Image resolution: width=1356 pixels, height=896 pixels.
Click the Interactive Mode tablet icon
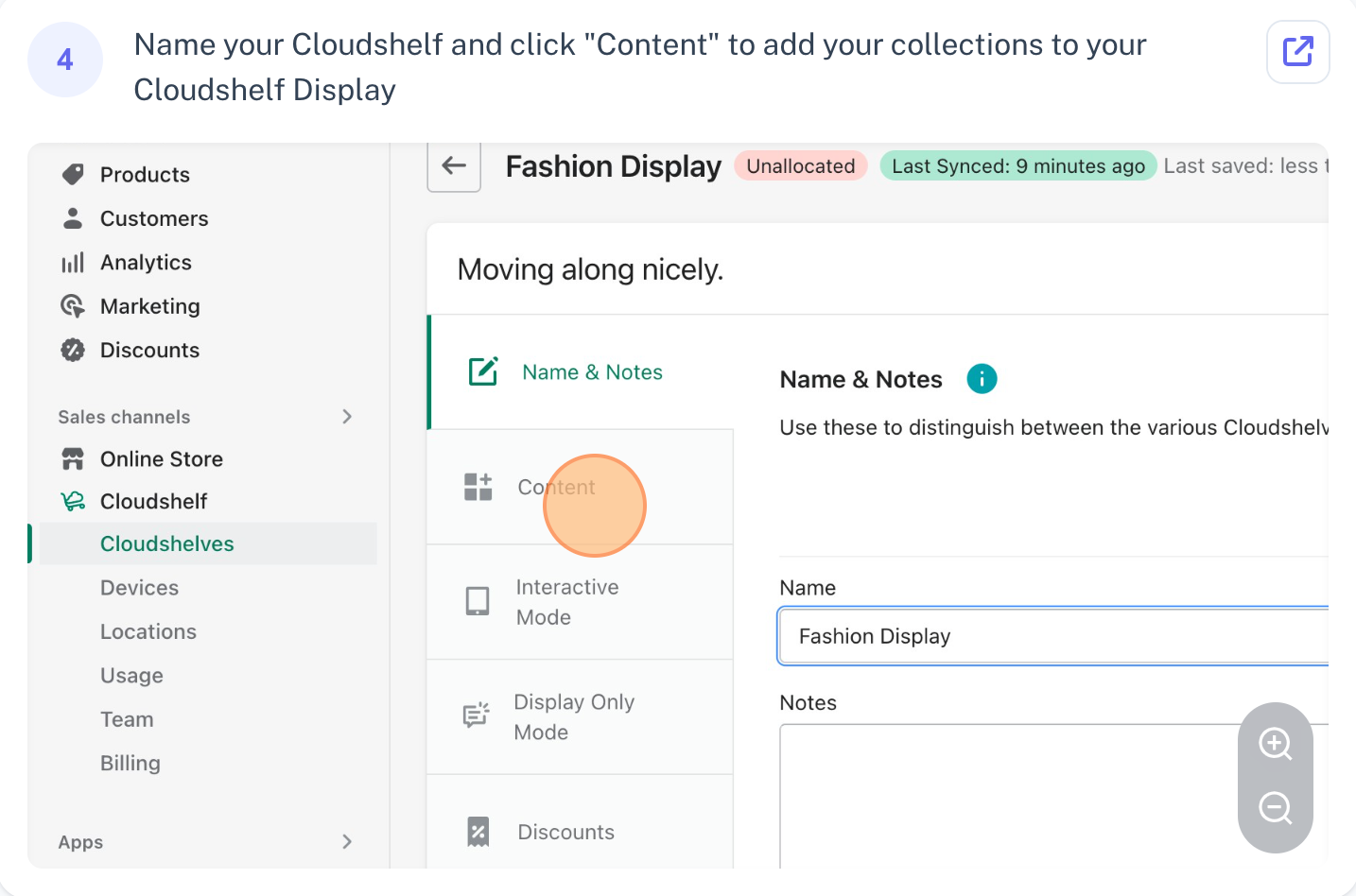tap(478, 601)
